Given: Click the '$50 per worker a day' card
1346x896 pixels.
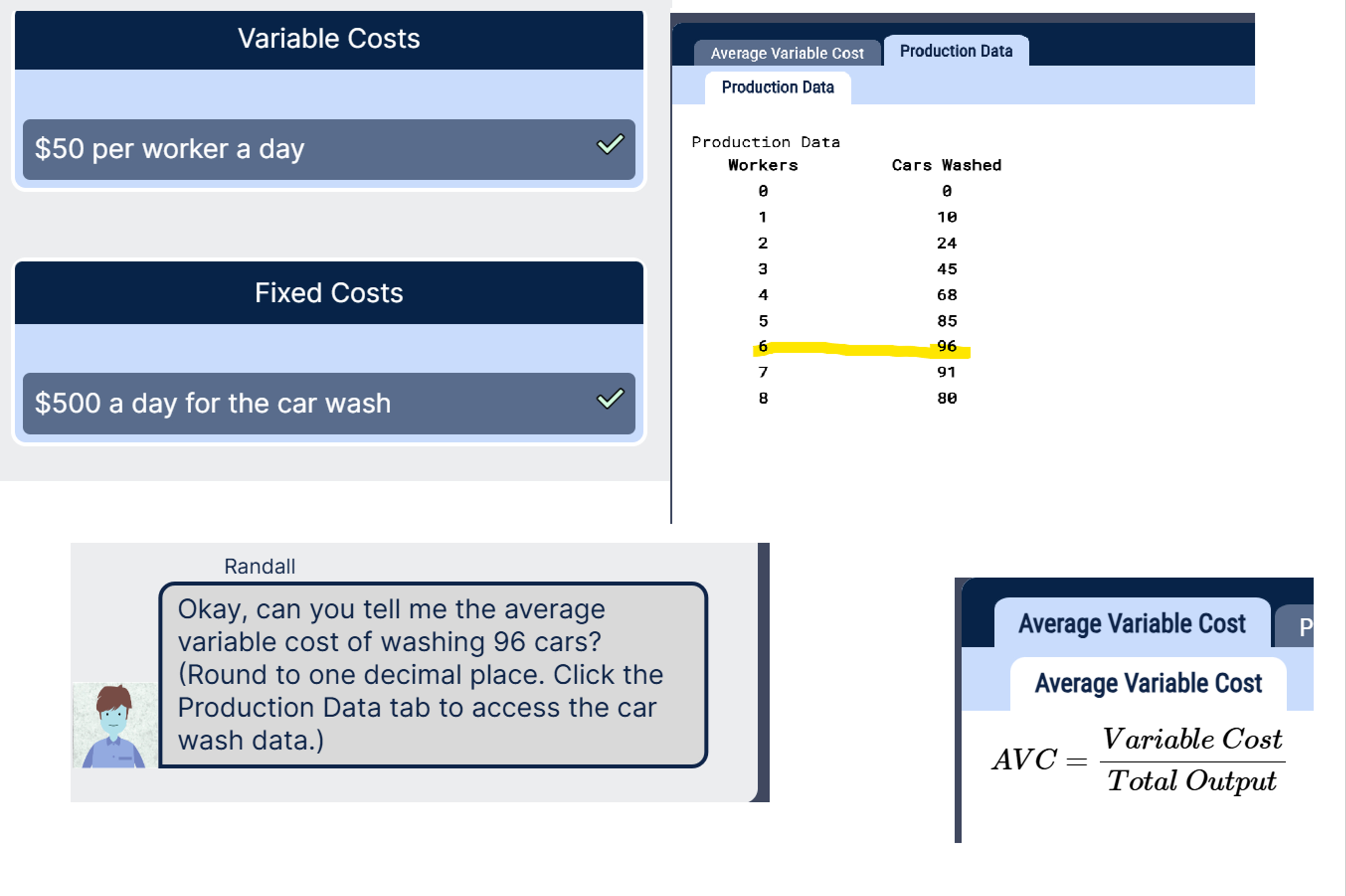Looking at the screenshot, I should click(x=329, y=148).
